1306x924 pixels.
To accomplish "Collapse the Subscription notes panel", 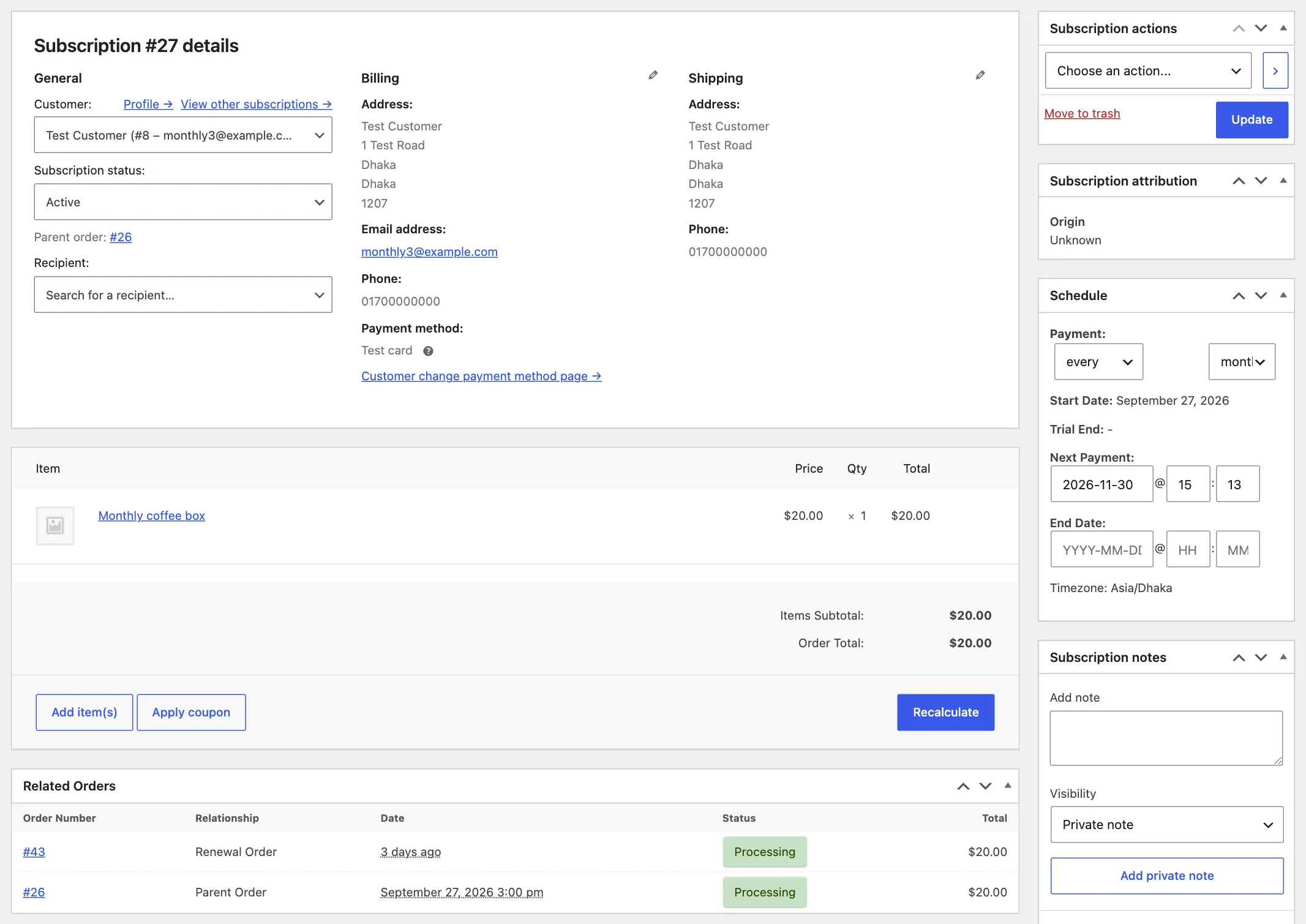I will pos(1283,657).
